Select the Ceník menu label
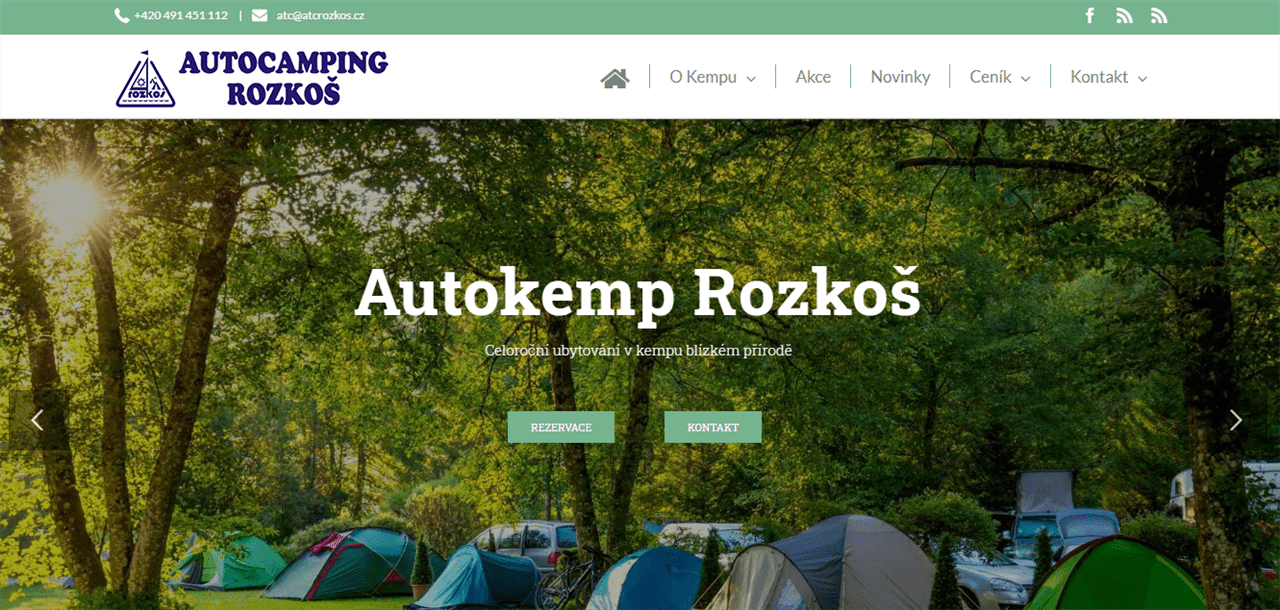The image size is (1280, 610). pyautogui.click(x=990, y=77)
